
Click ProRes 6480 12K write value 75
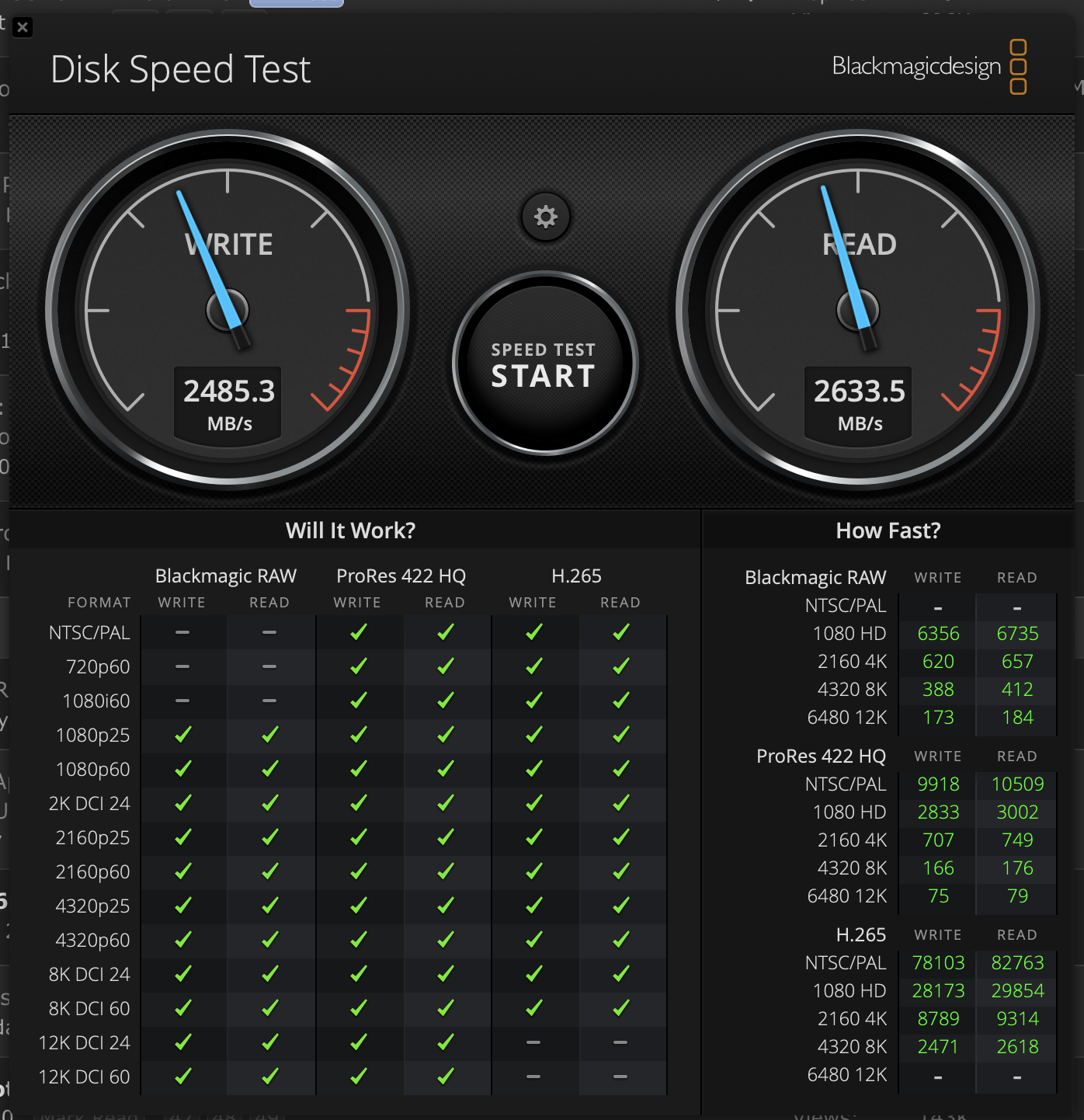(x=939, y=896)
